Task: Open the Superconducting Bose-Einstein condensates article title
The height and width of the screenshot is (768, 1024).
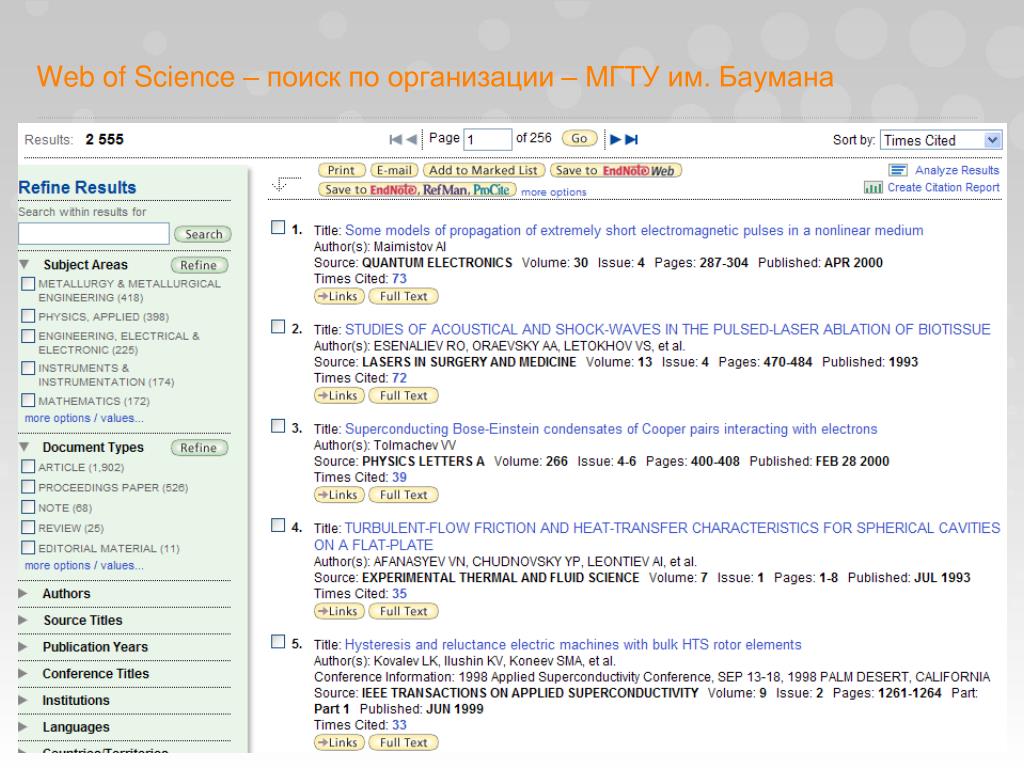Action: coord(610,429)
